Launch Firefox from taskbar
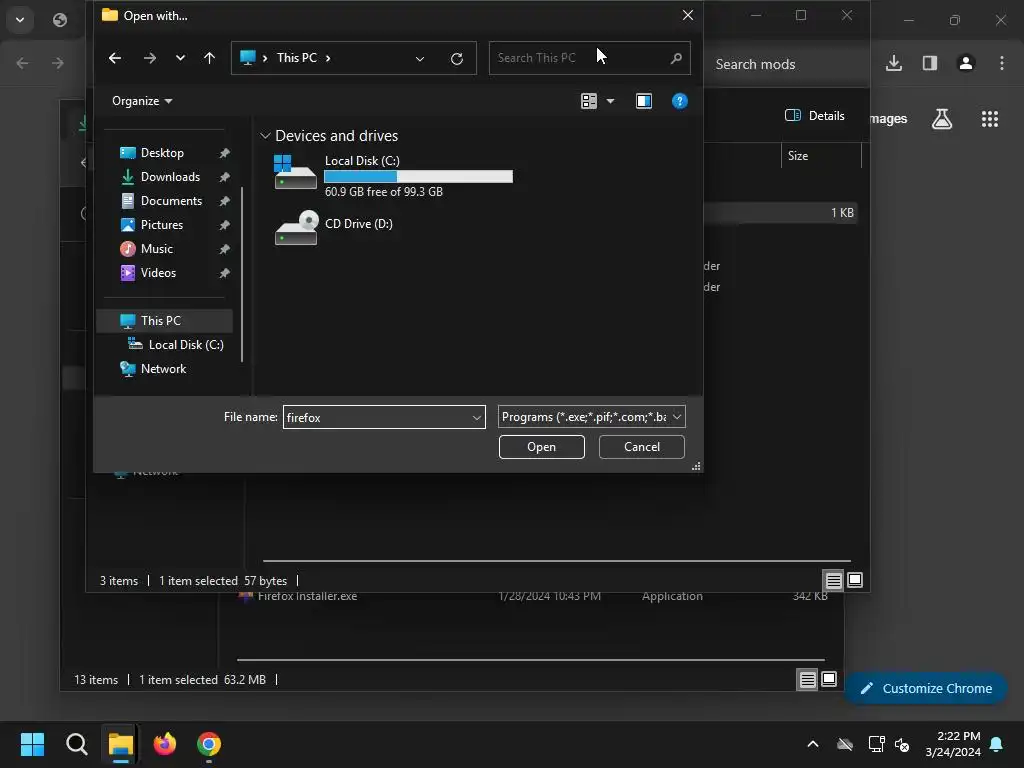The width and height of the screenshot is (1024, 768). pos(165,744)
